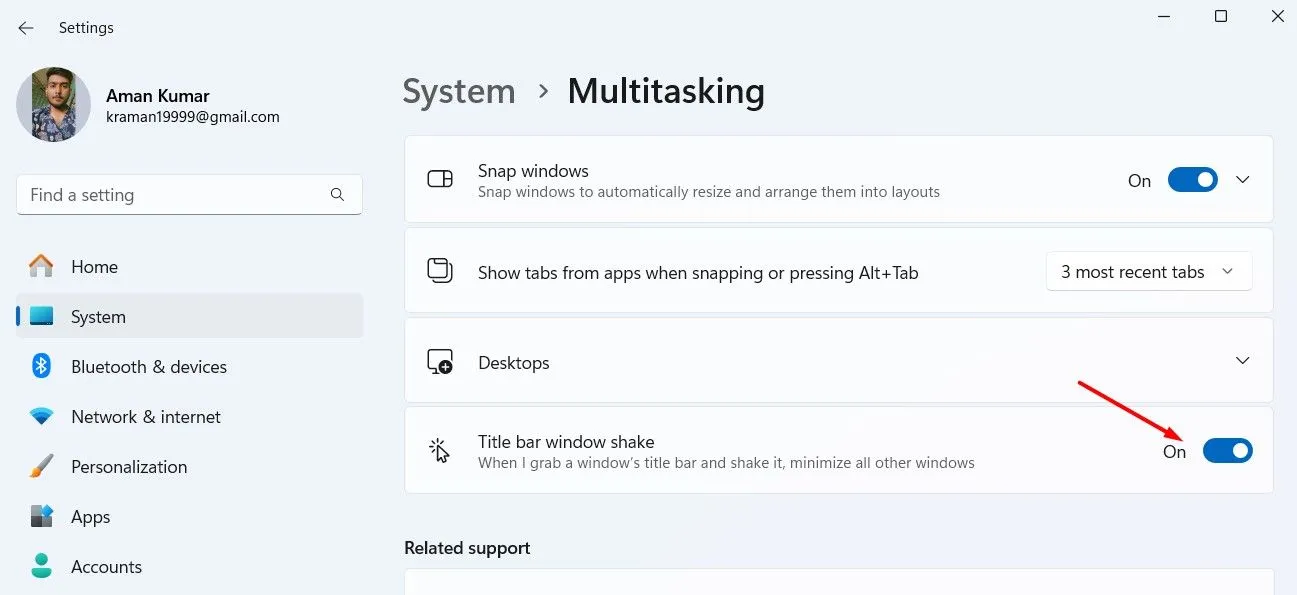
Task: Select System in the sidebar
Action: pyautogui.click(x=97, y=316)
